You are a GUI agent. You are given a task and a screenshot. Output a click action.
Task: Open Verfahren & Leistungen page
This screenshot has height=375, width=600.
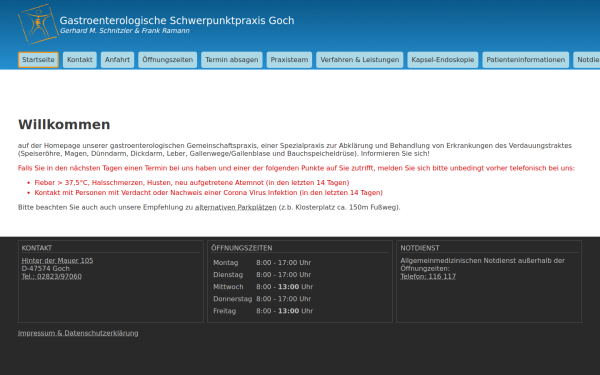(x=360, y=60)
